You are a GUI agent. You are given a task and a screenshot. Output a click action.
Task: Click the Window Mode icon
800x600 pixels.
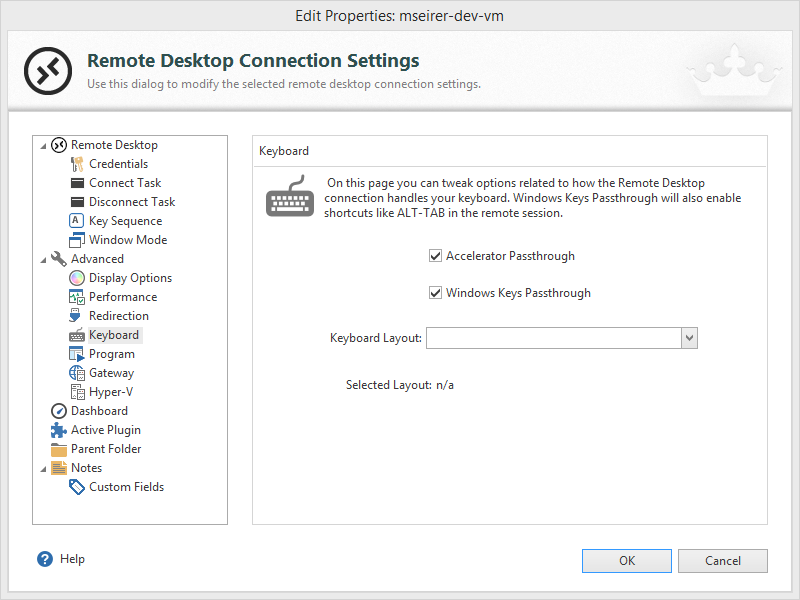pos(77,240)
